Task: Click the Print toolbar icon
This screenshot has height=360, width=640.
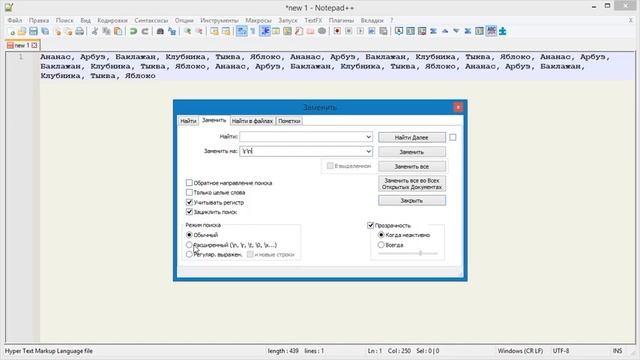Action: point(80,31)
